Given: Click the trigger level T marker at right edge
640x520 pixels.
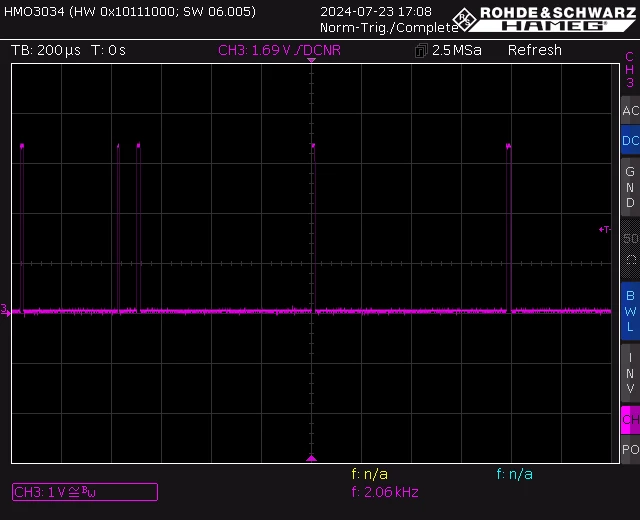Looking at the screenshot, I should 605,229.
